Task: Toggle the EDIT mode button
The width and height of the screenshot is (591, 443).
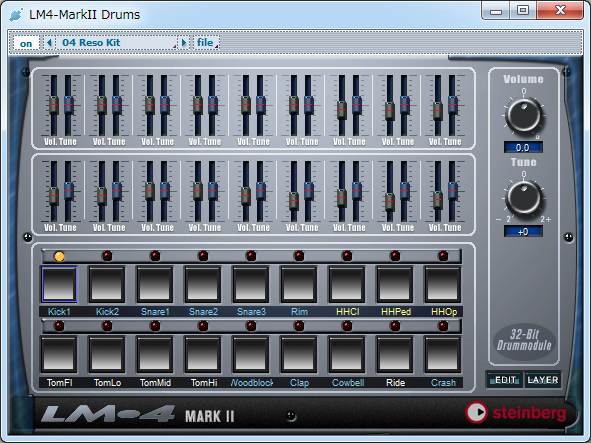Action: pyautogui.click(x=505, y=380)
